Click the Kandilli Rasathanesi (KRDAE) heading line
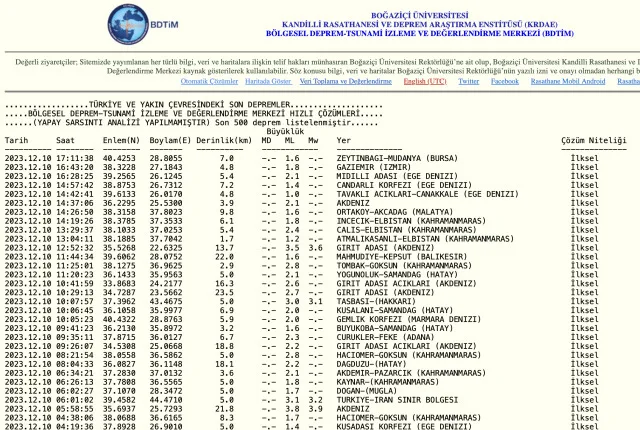The width and height of the screenshot is (640, 430). 420,24
